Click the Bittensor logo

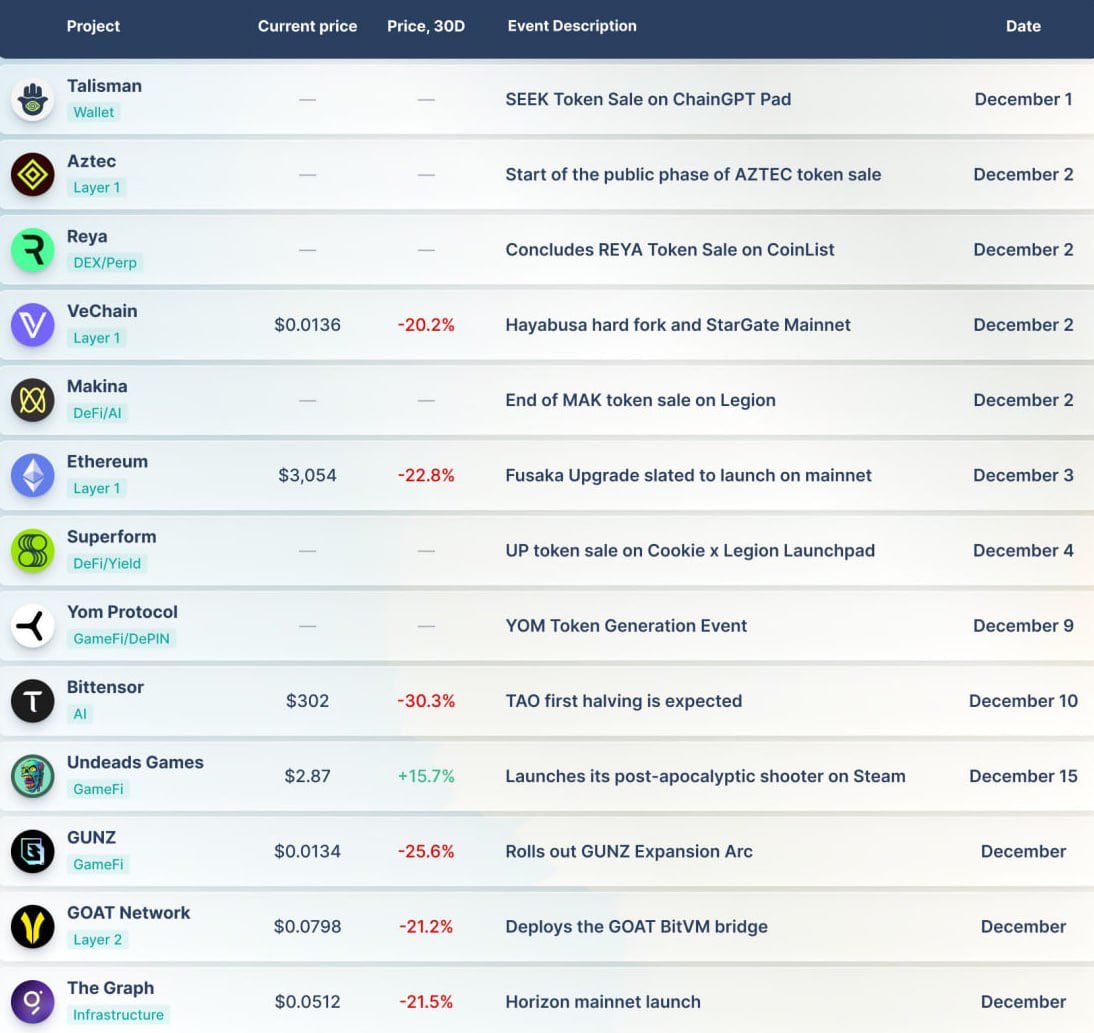pyautogui.click(x=32, y=700)
